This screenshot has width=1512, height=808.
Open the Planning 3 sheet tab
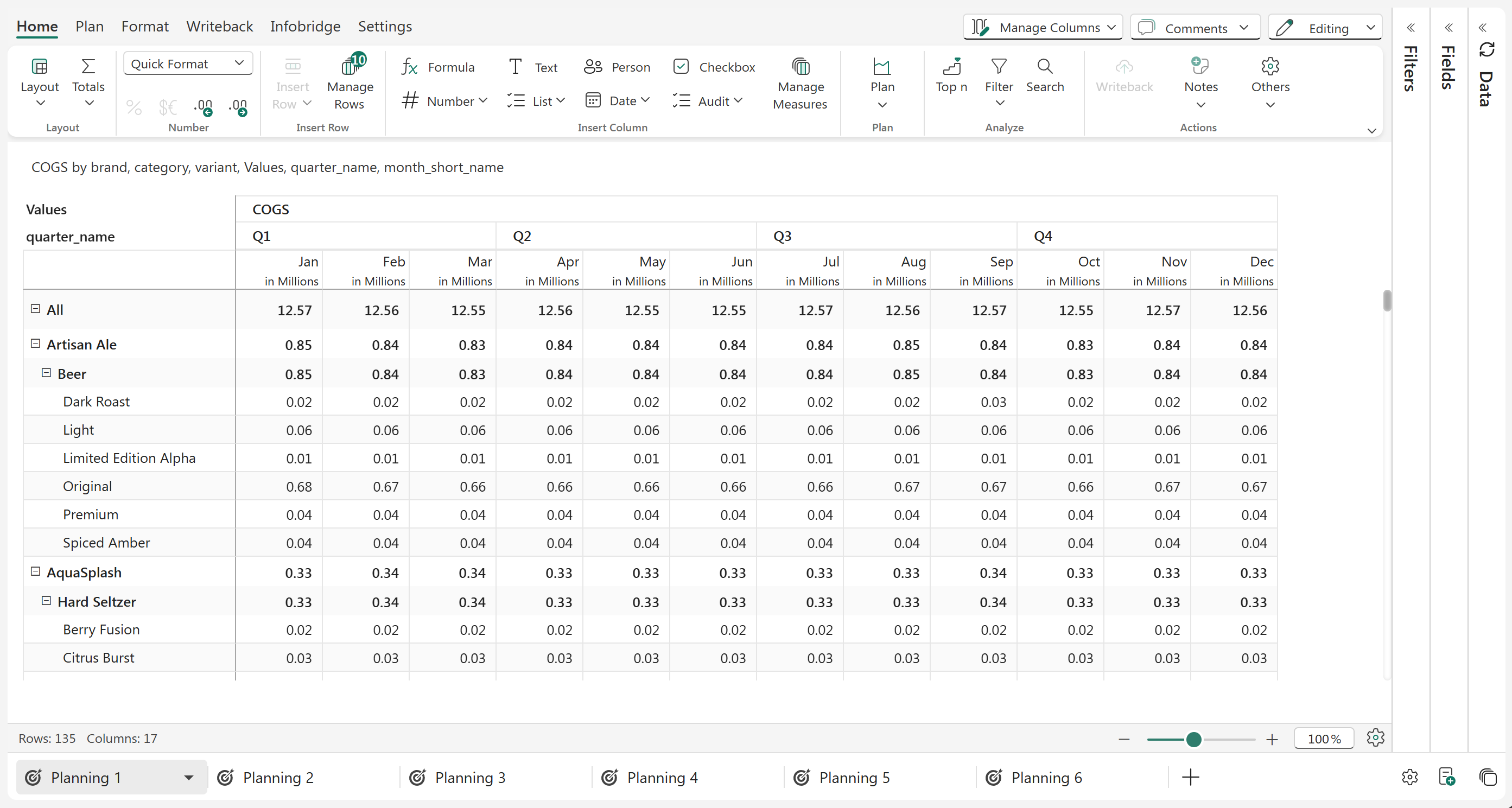[469, 778]
